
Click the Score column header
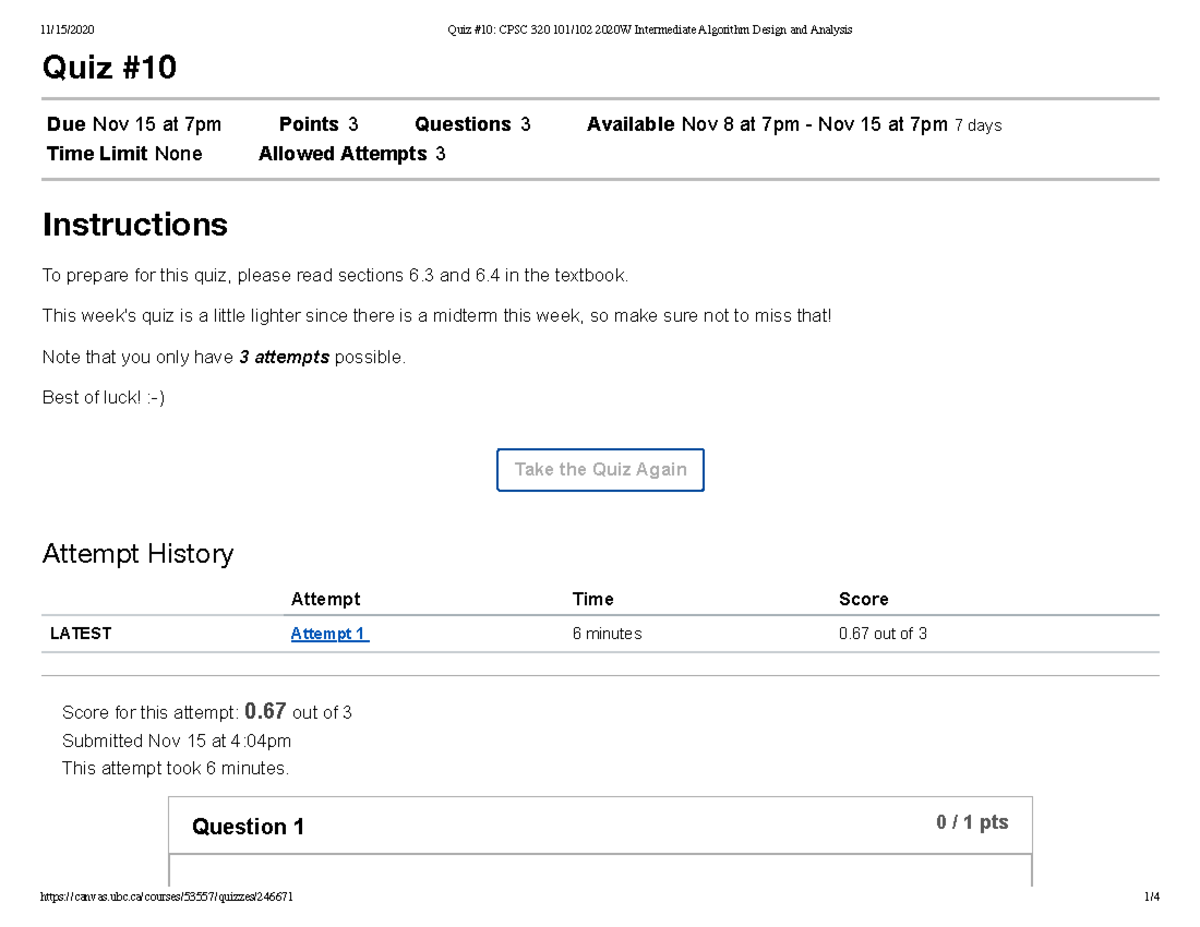tap(863, 599)
